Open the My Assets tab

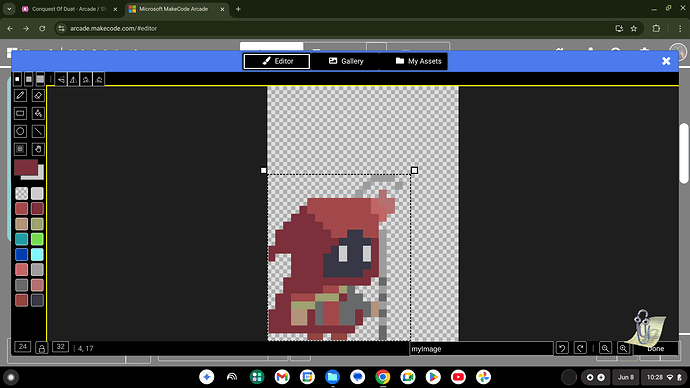(418, 61)
